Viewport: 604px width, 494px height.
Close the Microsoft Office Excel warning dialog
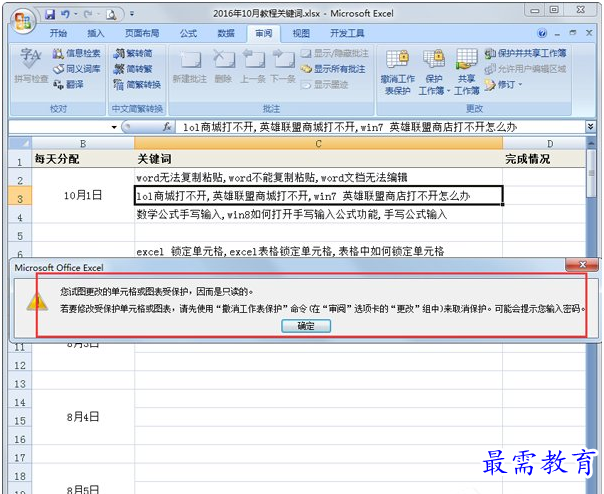click(x=582, y=265)
